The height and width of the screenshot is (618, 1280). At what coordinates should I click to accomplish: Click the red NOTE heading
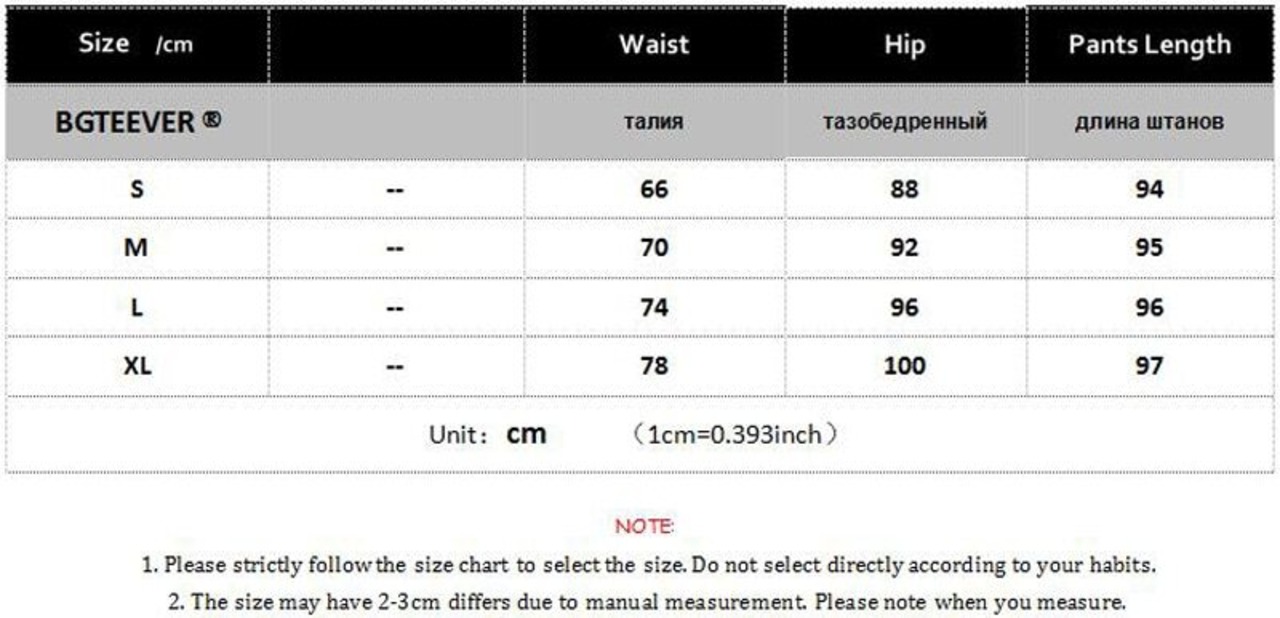coord(644,526)
